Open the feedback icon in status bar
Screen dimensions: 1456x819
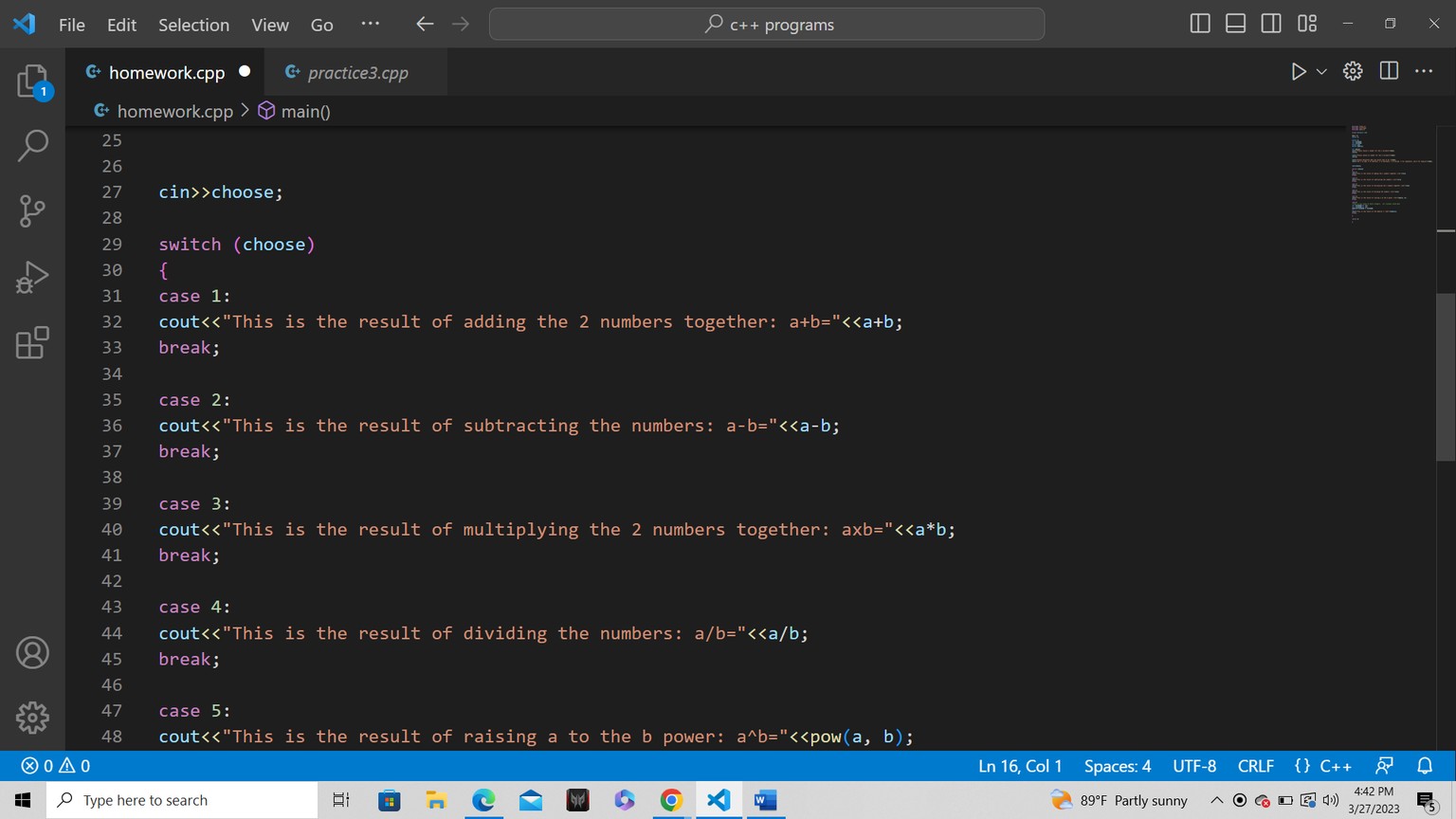1385,766
